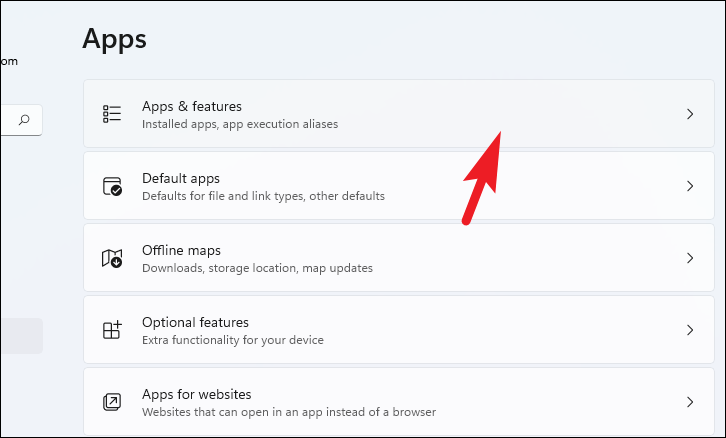Select the highlighted sidebar navigation item
Viewport: 726px width, 438px height.
(x=20, y=336)
